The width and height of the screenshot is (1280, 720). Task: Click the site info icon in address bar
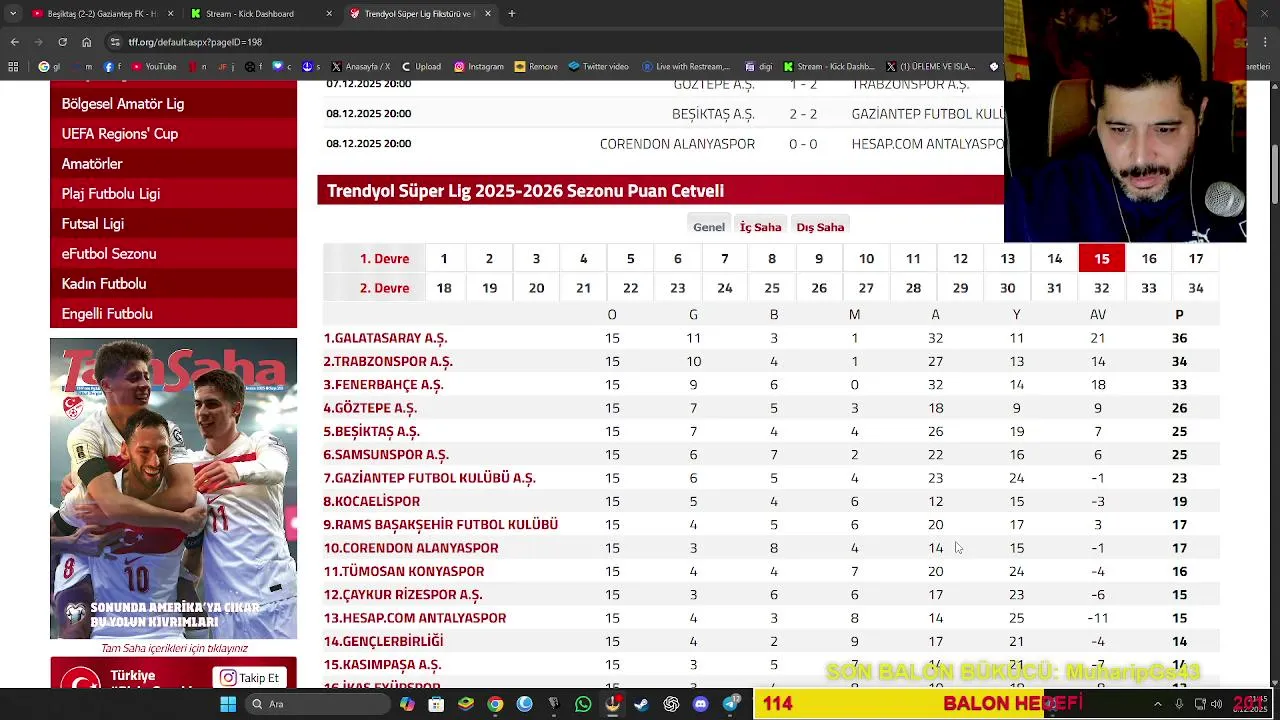[116, 42]
